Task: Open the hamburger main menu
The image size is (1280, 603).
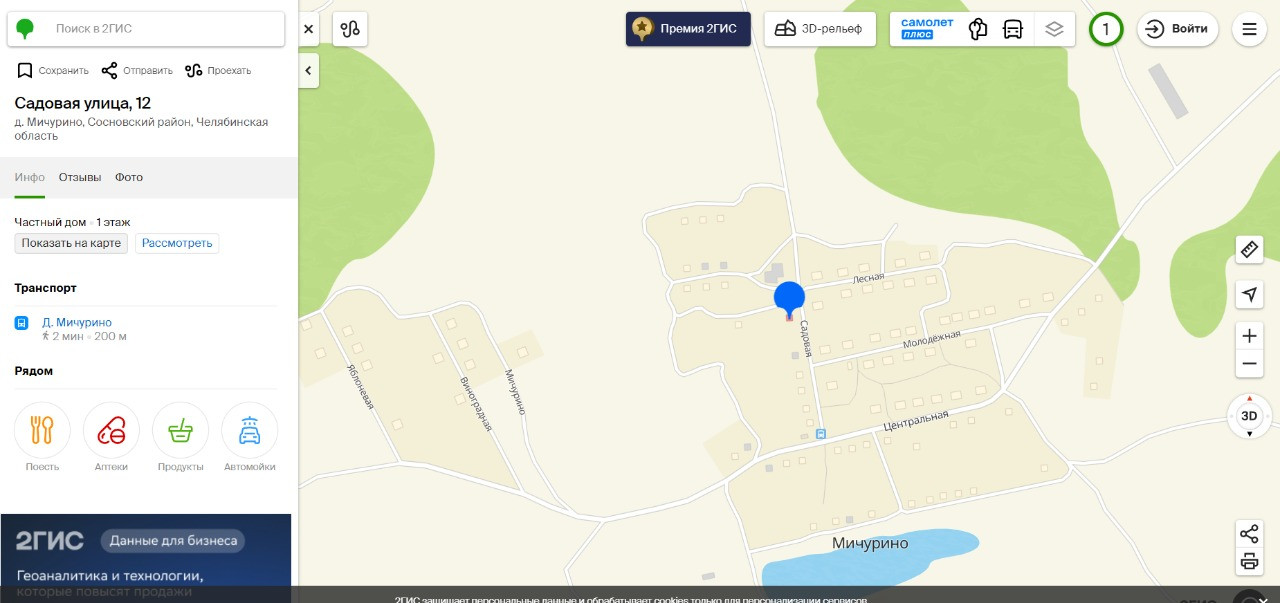Action: point(1249,29)
